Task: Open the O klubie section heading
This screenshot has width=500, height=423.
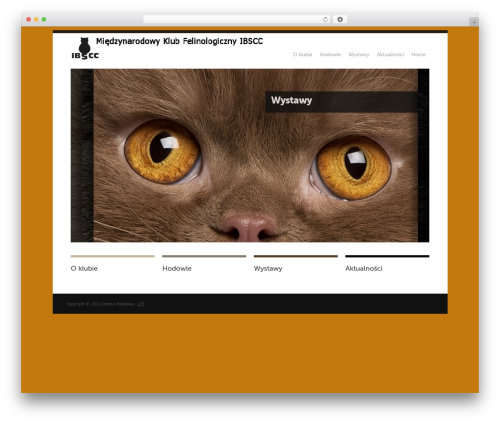Action: tap(84, 268)
